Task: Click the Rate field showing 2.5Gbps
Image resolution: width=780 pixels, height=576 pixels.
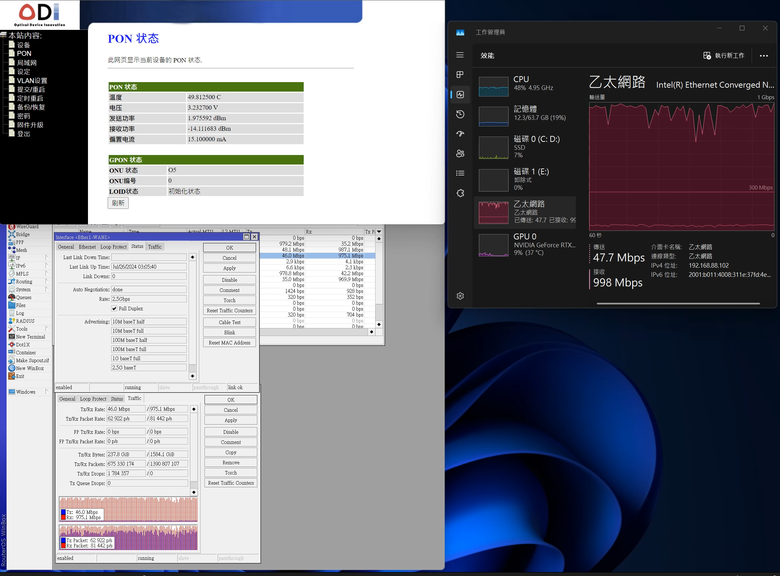Action: pyautogui.click(x=149, y=299)
